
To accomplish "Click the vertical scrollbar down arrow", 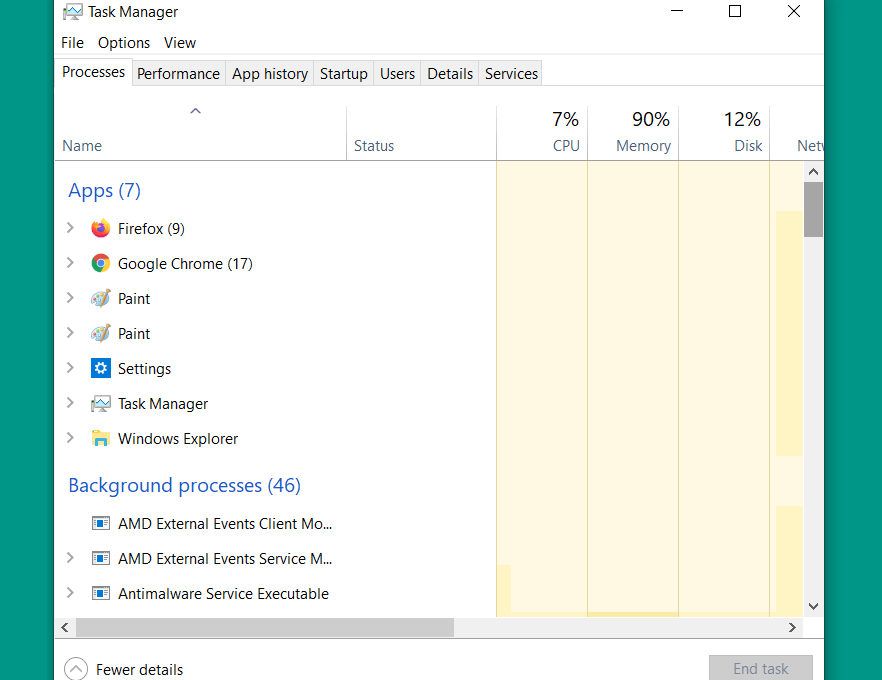I will pyautogui.click(x=813, y=606).
